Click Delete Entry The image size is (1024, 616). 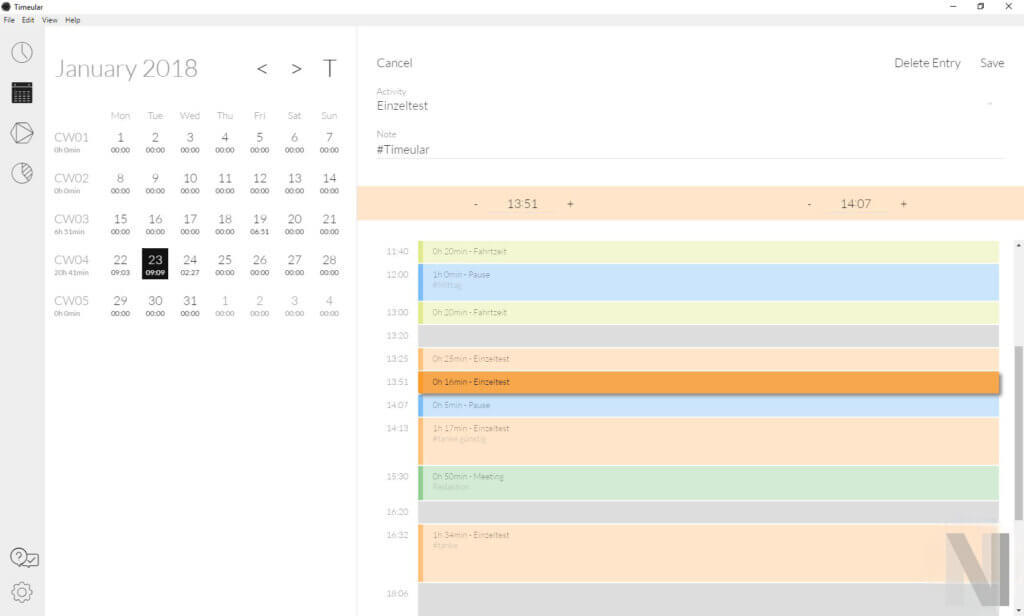(x=927, y=63)
